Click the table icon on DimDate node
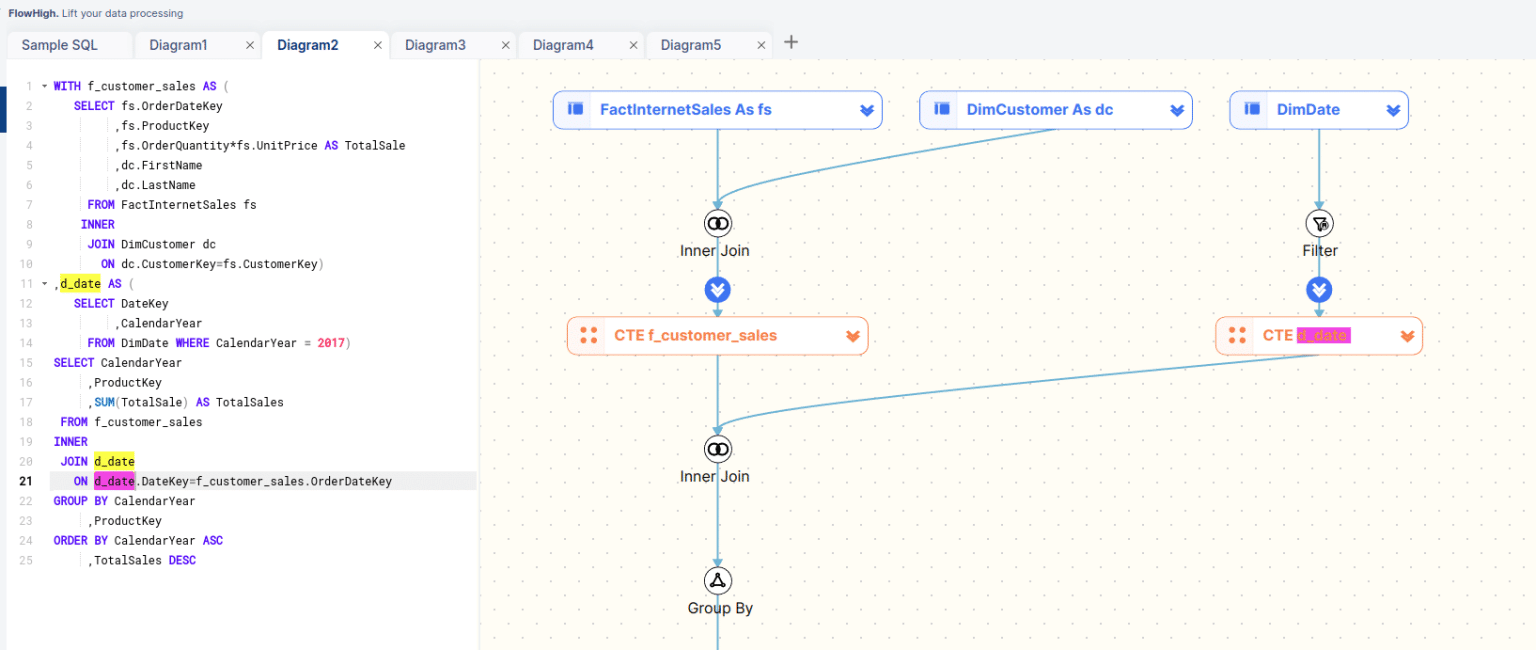 click(x=1252, y=109)
